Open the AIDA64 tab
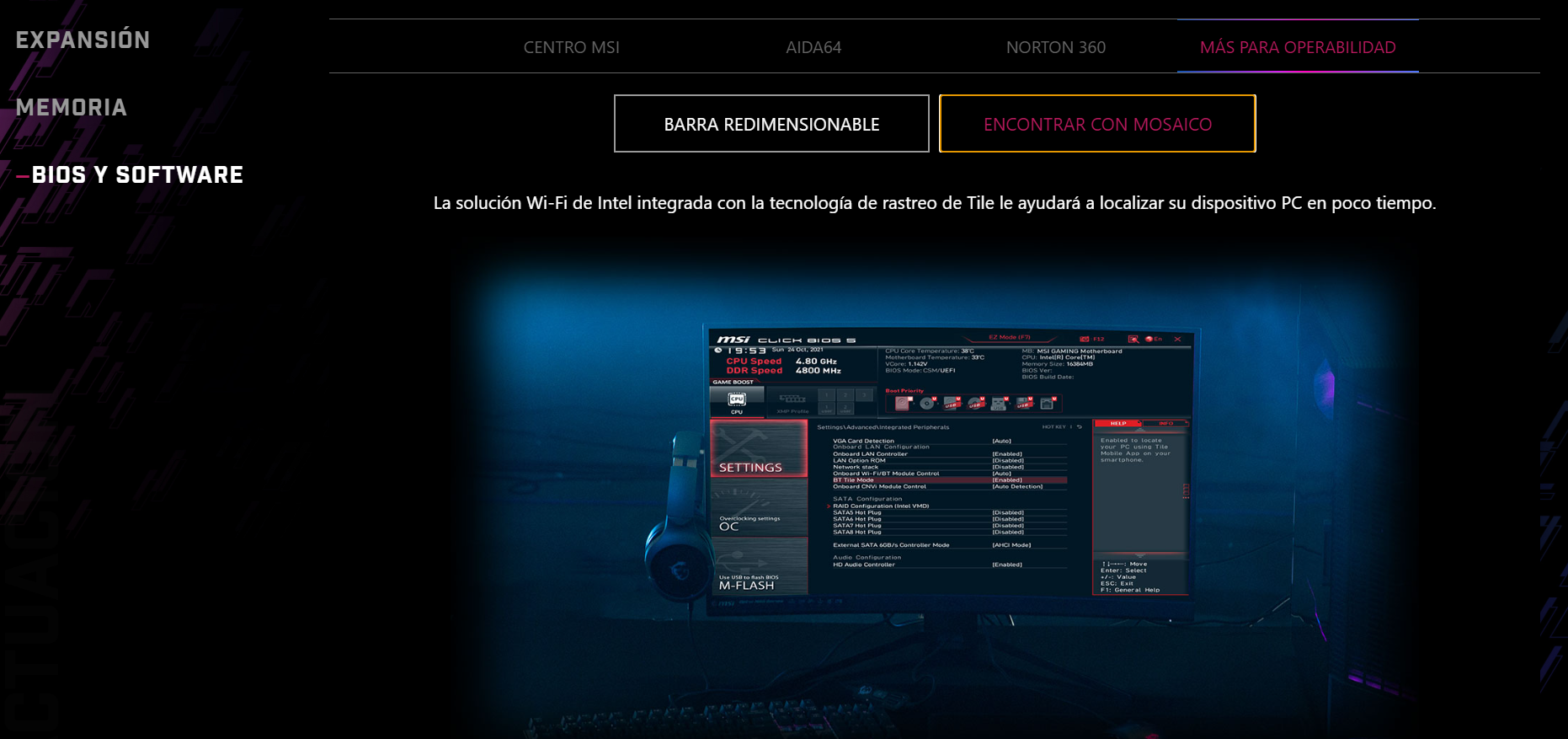 813,47
